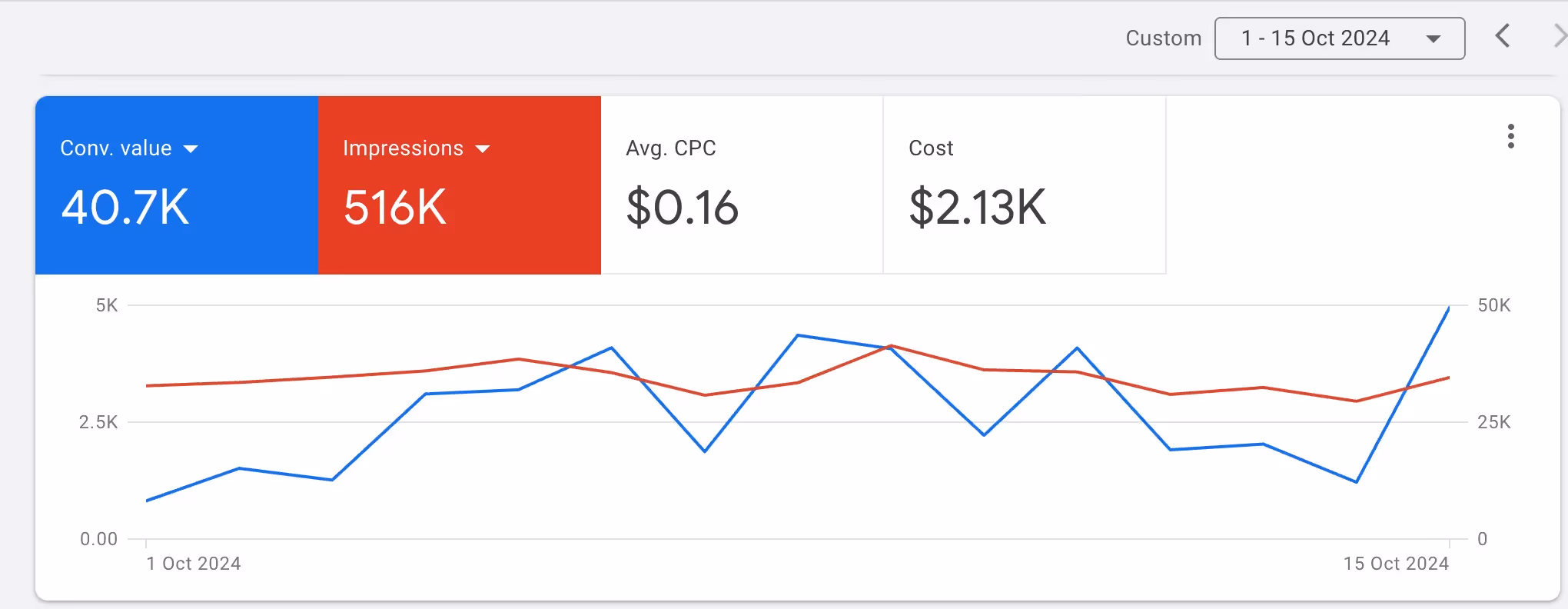Click the 15 Oct 2024 axis label

pos(1396,564)
